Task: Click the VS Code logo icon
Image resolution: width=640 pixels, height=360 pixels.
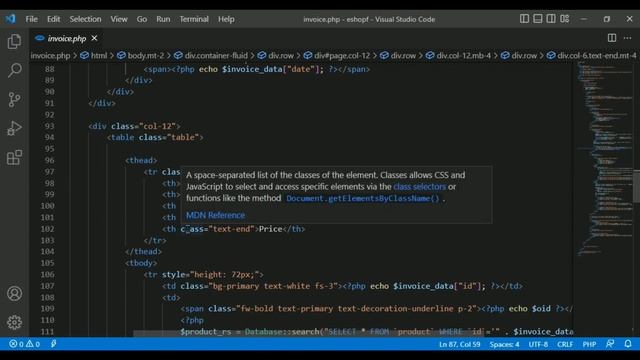Action: tap(11, 19)
